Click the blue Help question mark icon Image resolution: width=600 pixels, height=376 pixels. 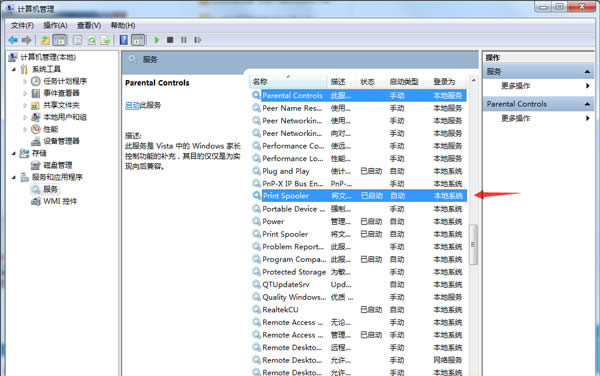(x=124, y=40)
